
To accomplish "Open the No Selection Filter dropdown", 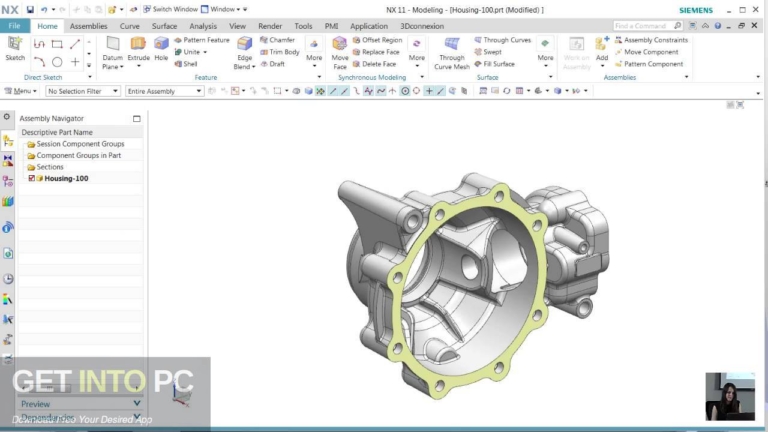I will pos(82,91).
